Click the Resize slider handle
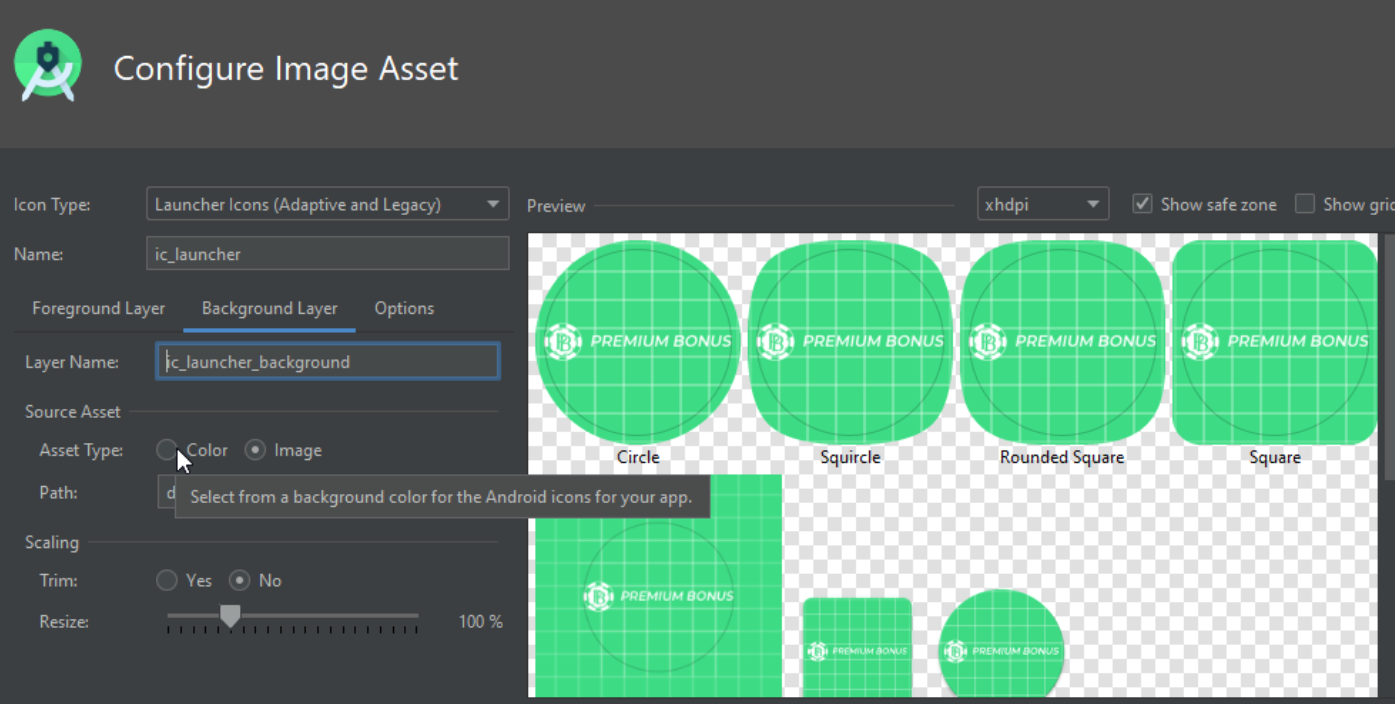 (230, 615)
